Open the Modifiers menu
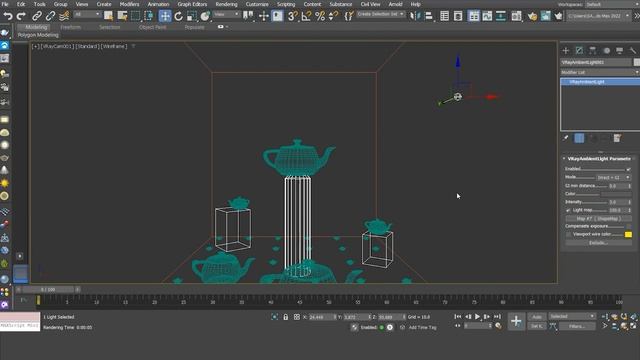 (x=129, y=4)
